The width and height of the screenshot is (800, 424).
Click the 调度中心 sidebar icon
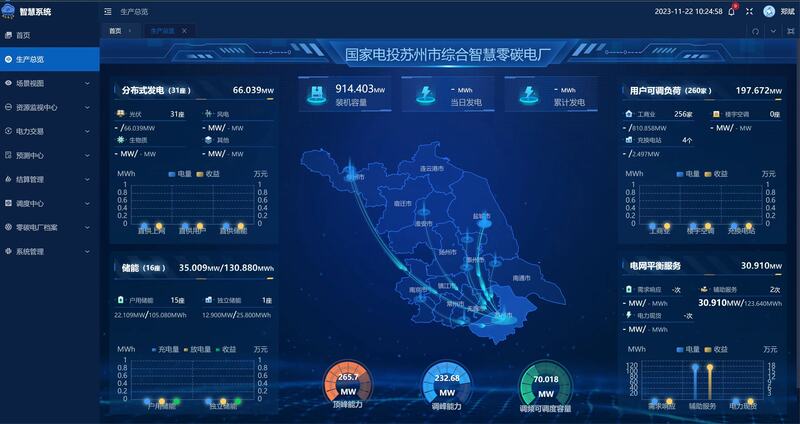8,203
